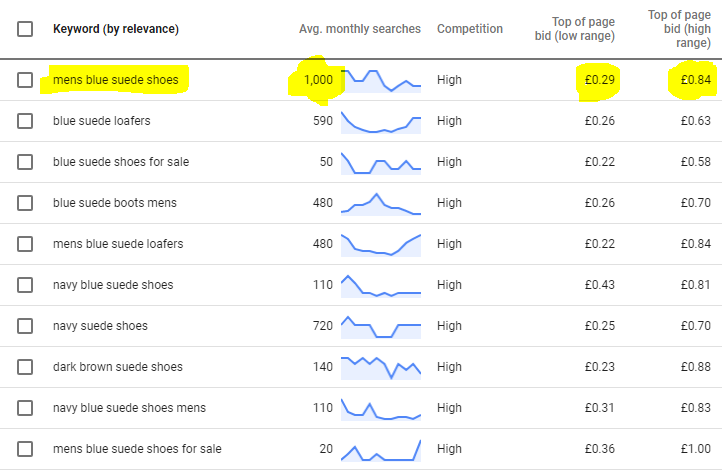Click the 1,000 monthly searches value
This screenshot has height=471, width=722.
pyautogui.click(x=318, y=80)
